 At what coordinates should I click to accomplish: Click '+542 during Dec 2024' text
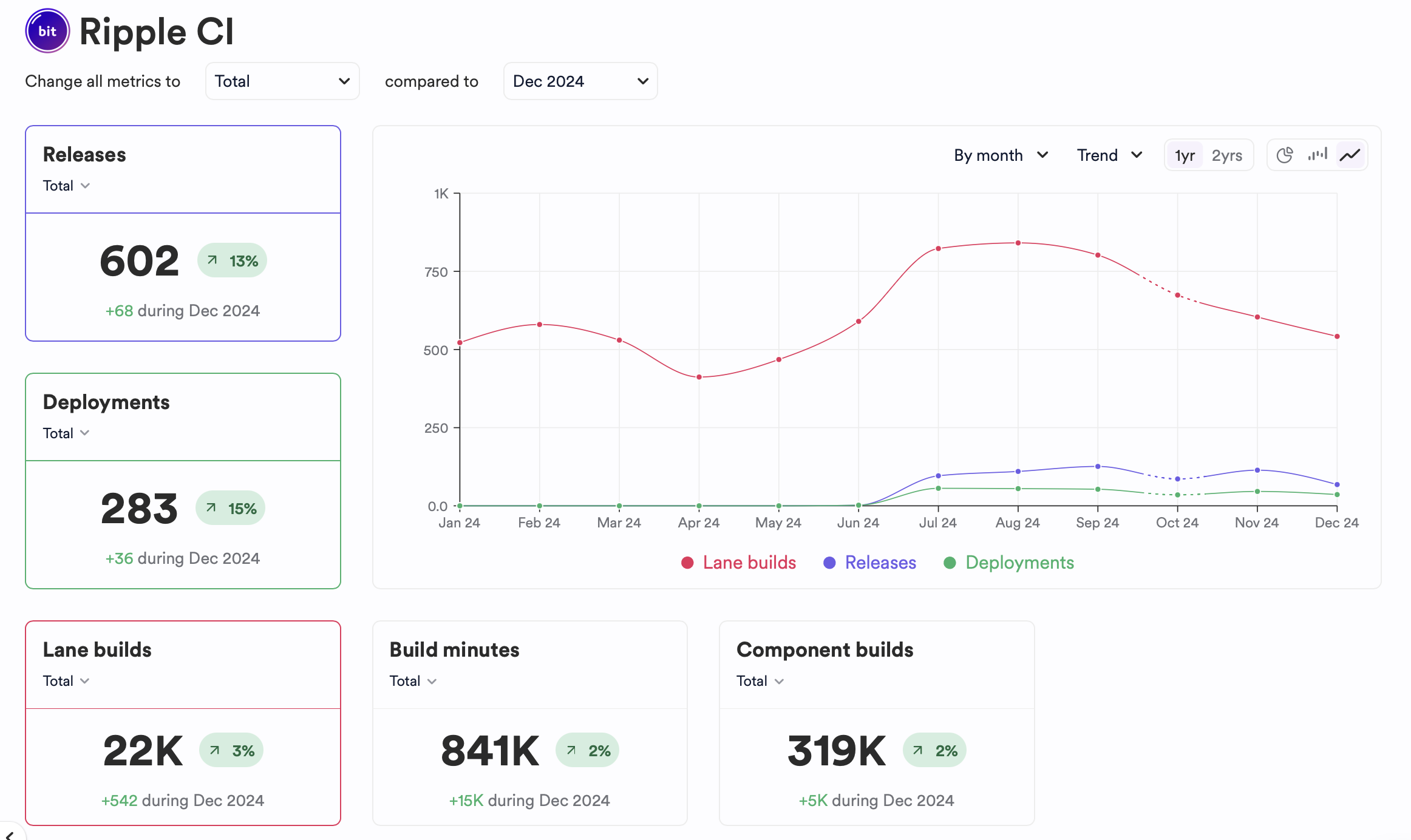click(183, 801)
